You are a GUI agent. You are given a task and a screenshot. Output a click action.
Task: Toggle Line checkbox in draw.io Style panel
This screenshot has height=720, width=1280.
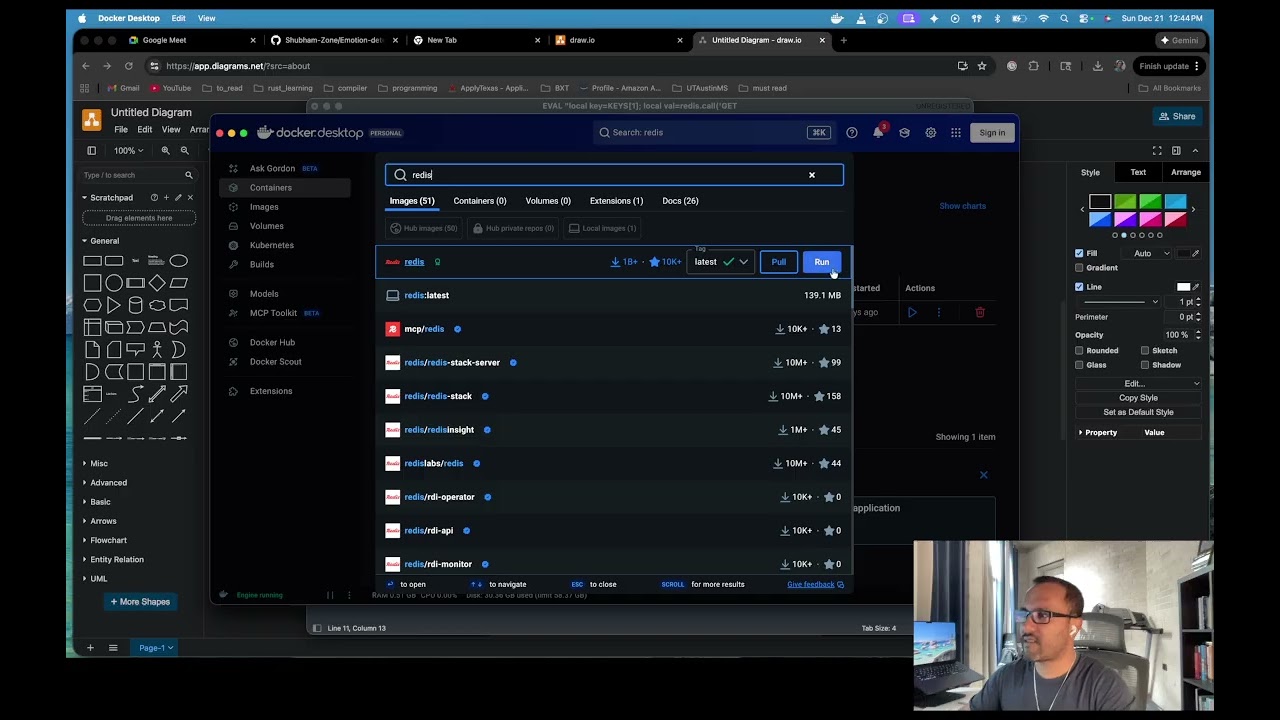(1079, 287)
